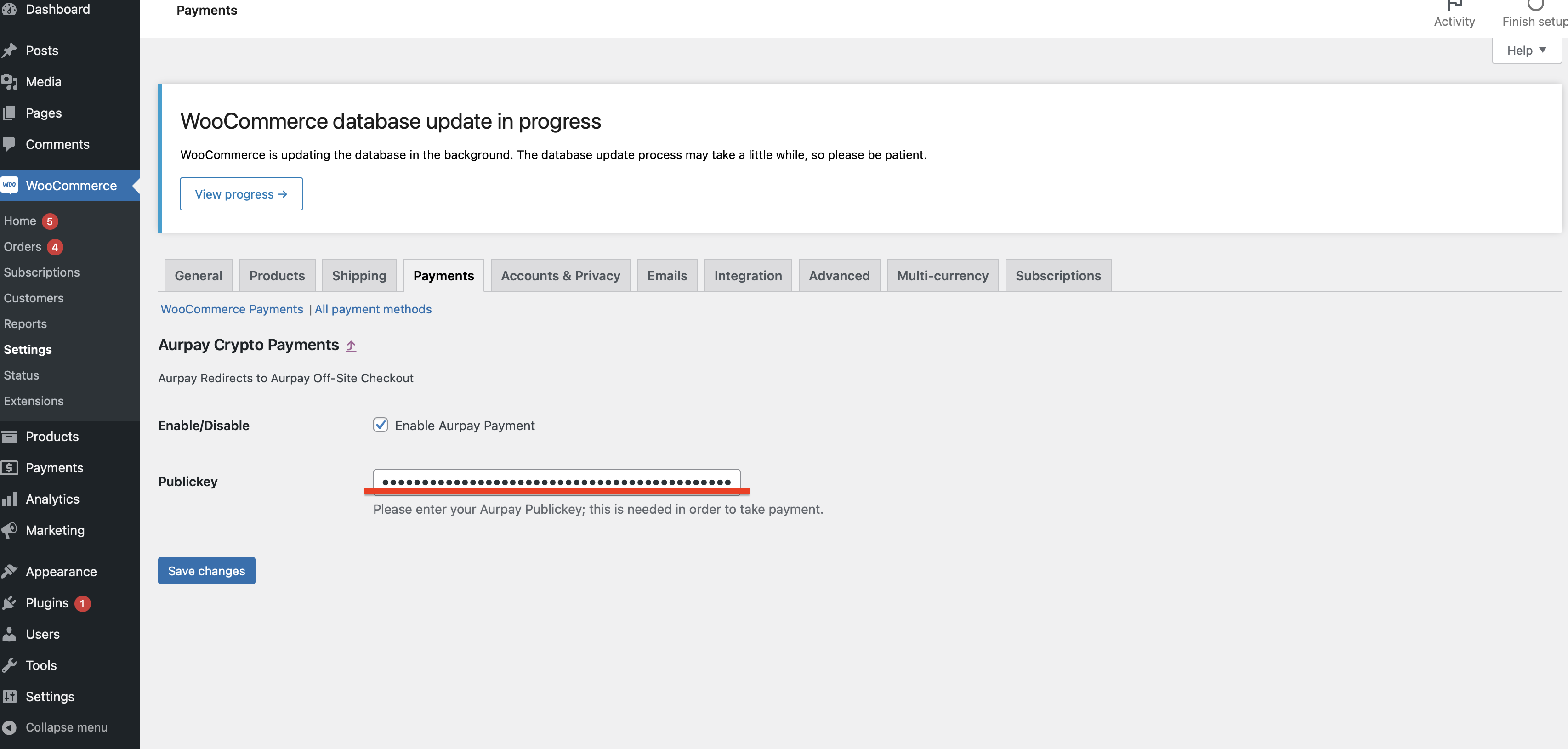Select the Payments settings tab
This screenshot has width=1568, height=749.
point(444,276)
